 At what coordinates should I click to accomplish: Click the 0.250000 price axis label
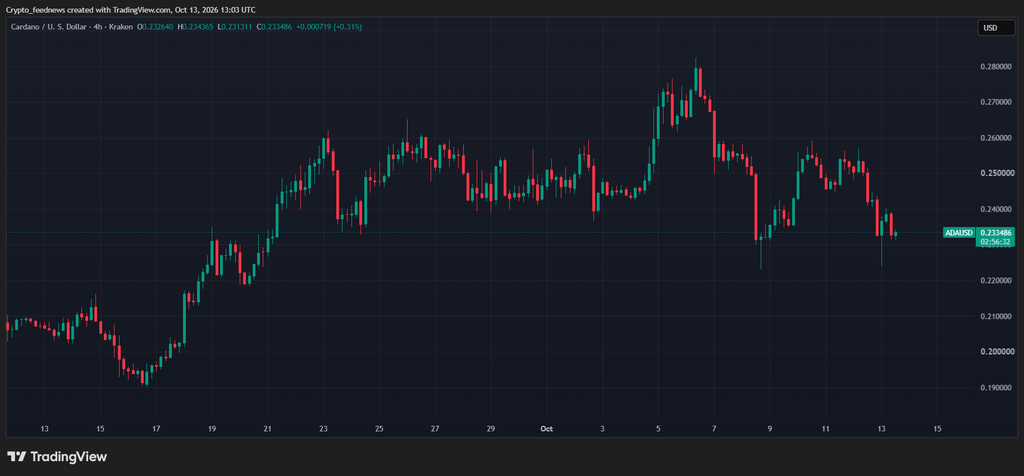coord(995,174)
